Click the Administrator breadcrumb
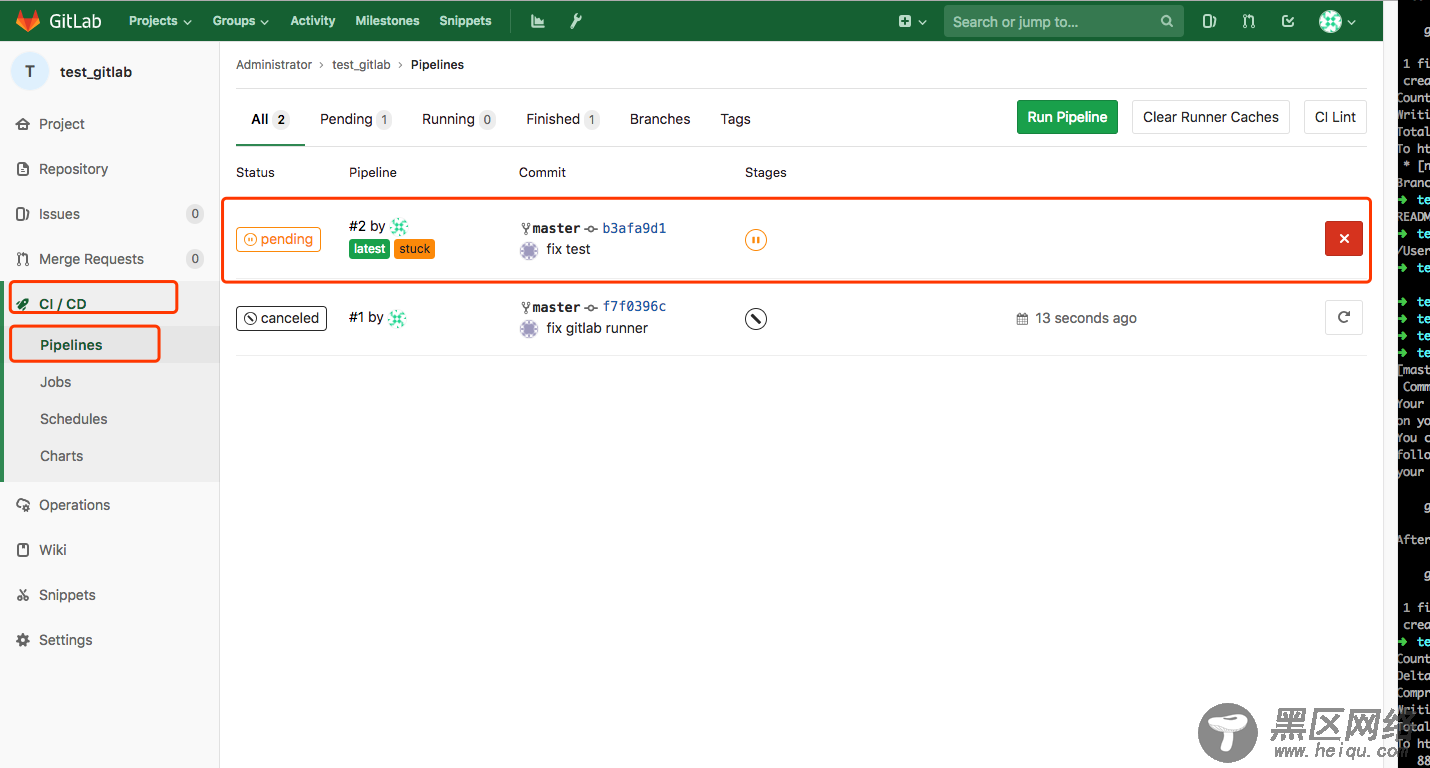Viewport: 1430px width, 768px height. (274, 65)
